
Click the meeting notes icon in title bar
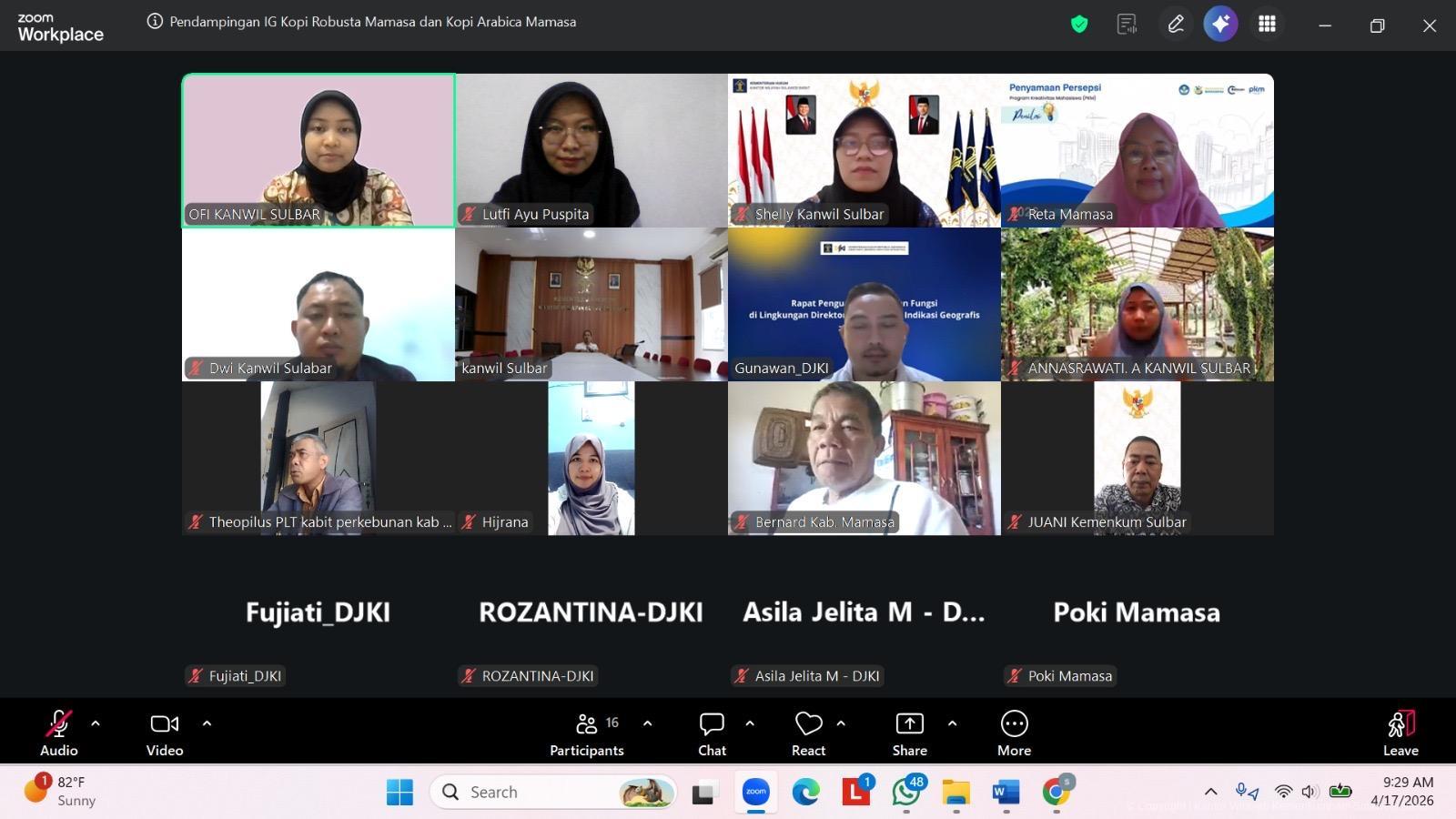pyautogui.click(x=1127, y=25)
